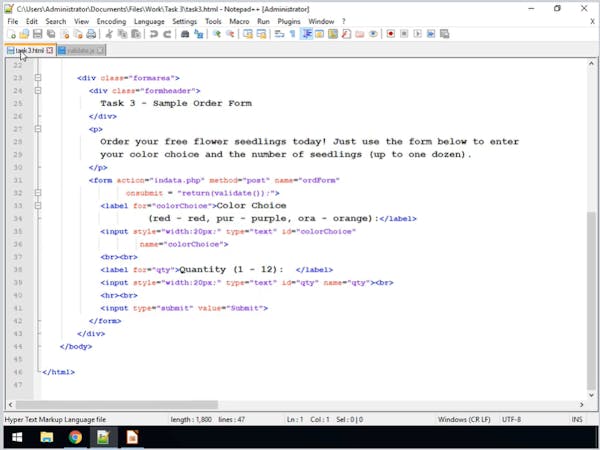Launch Google Chrome from the taskbar

pos(75,437)
